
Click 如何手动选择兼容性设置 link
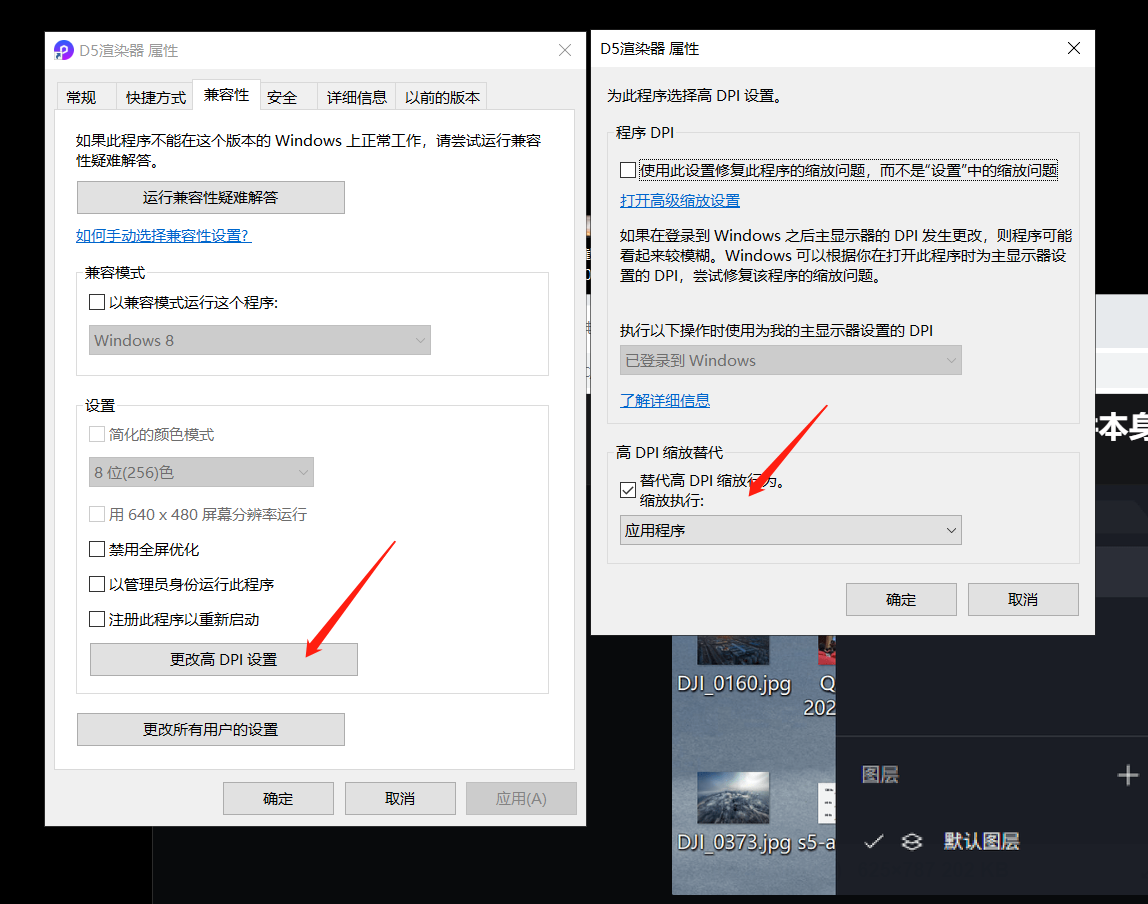click(x=163, y=236)
